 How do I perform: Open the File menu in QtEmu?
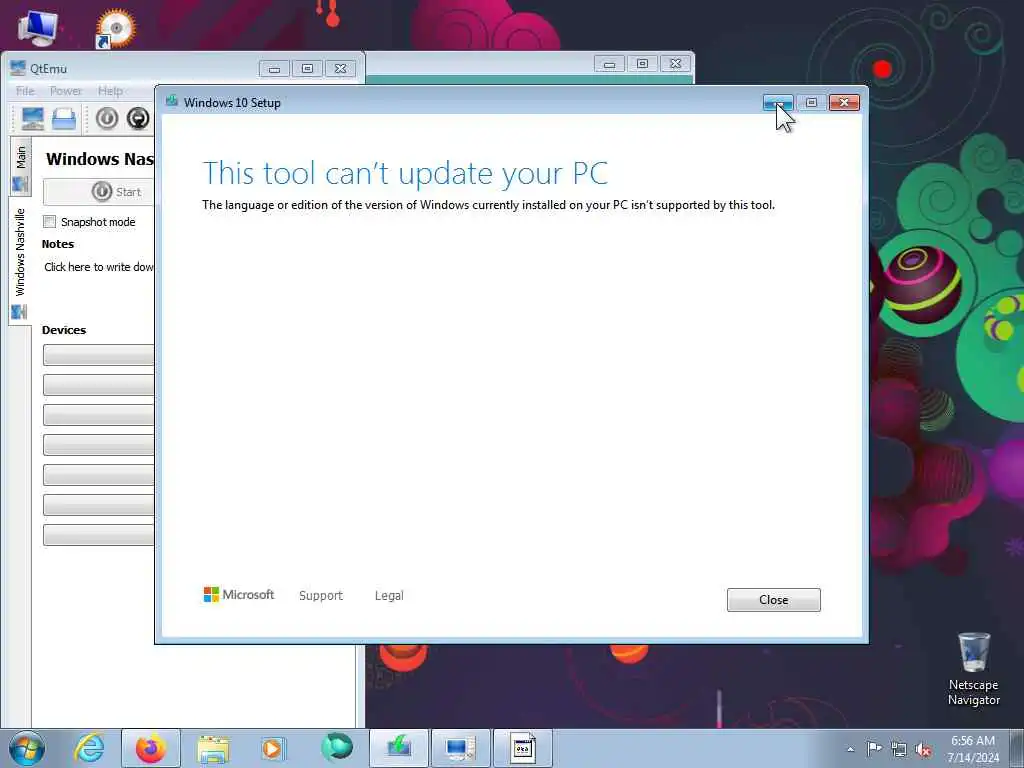click(x=25, y=91)
